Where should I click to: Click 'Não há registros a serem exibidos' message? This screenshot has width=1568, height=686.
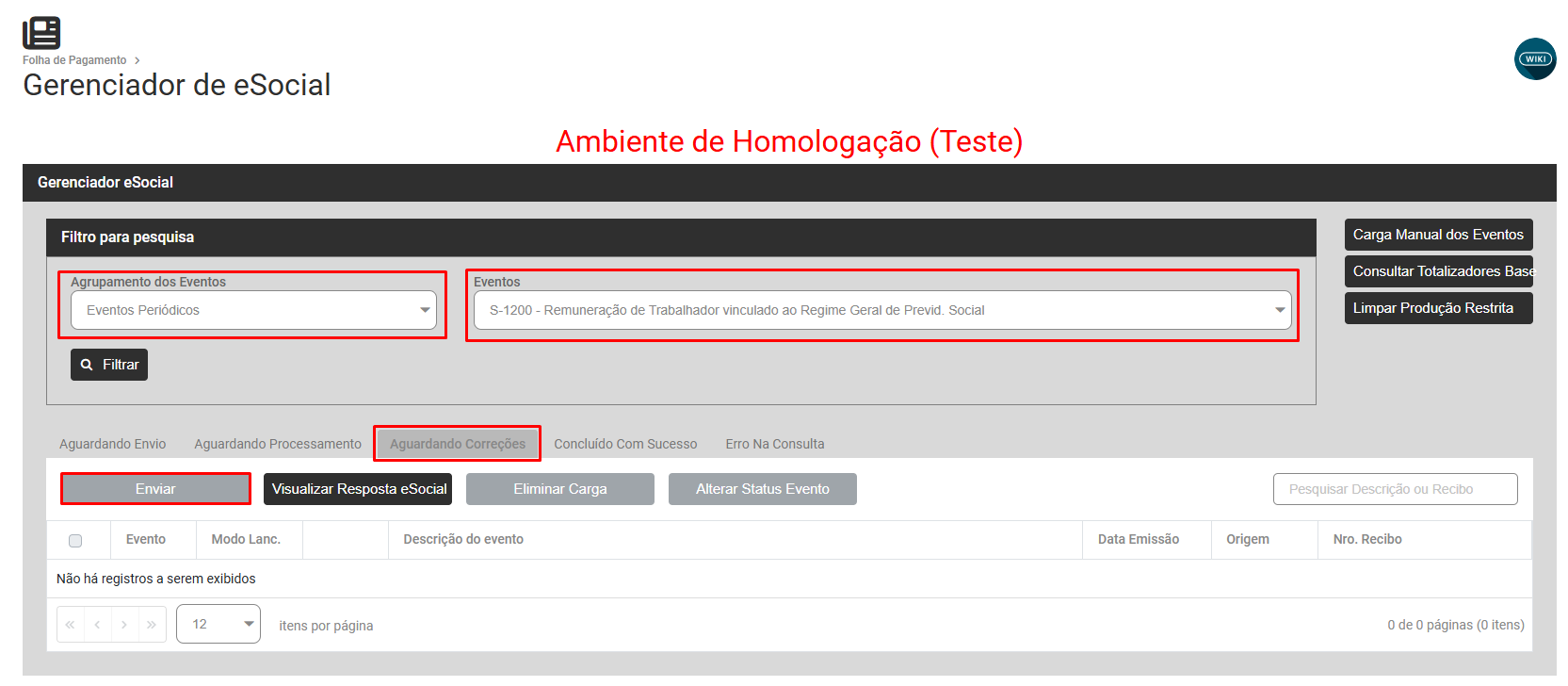[x=156, y=579]
